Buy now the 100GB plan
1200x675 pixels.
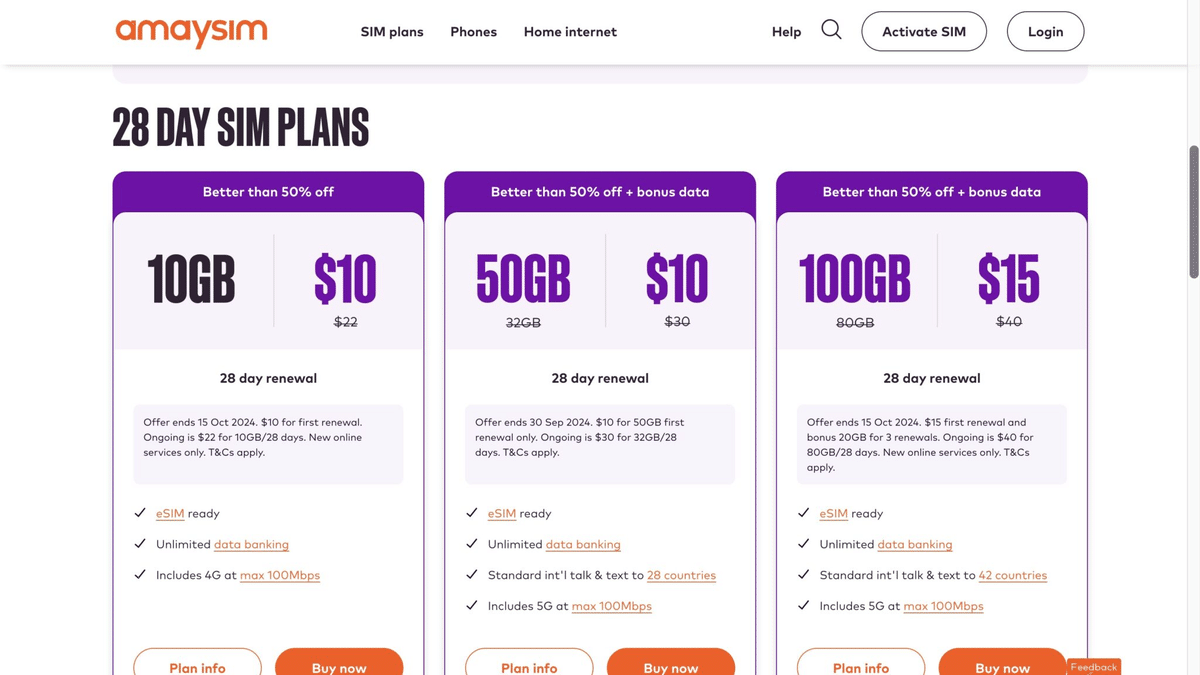click(1002, 664)
